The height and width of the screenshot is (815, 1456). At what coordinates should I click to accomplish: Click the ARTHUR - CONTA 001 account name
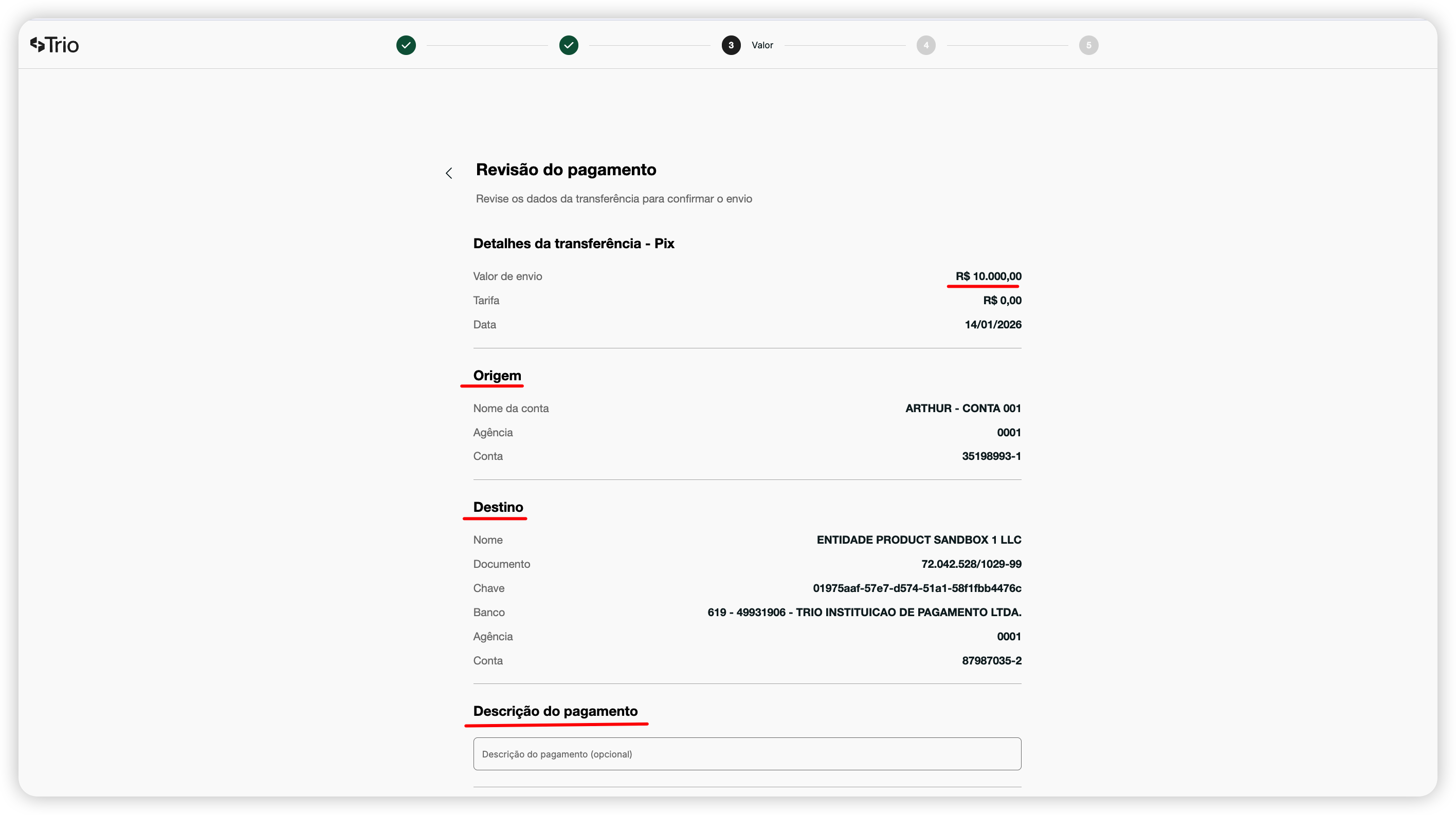[962, 408]
